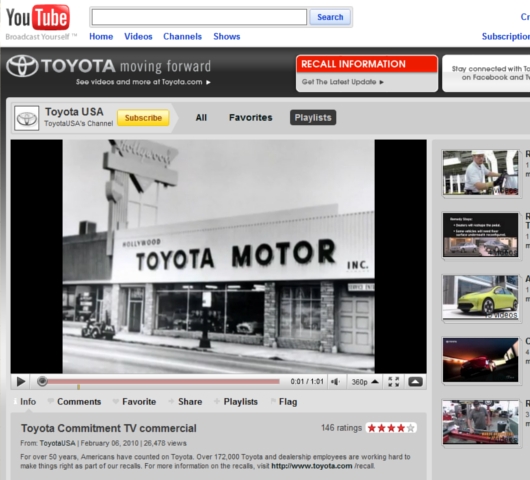Select the Favorites tab
530x480 pixels.
click(250, 118)
